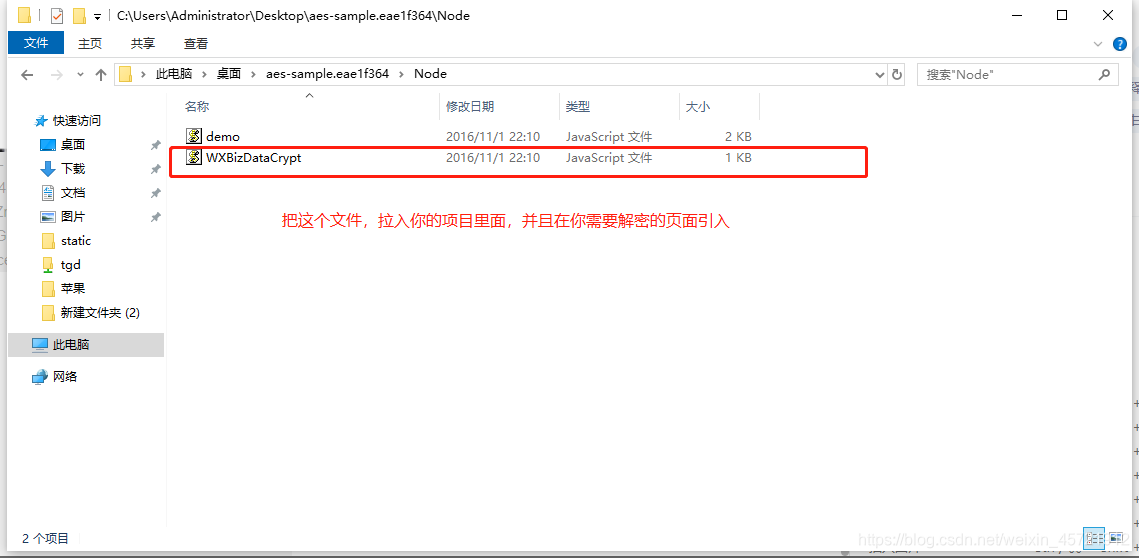
Task: Expand the address bar history dropdown
Action: 880,74
